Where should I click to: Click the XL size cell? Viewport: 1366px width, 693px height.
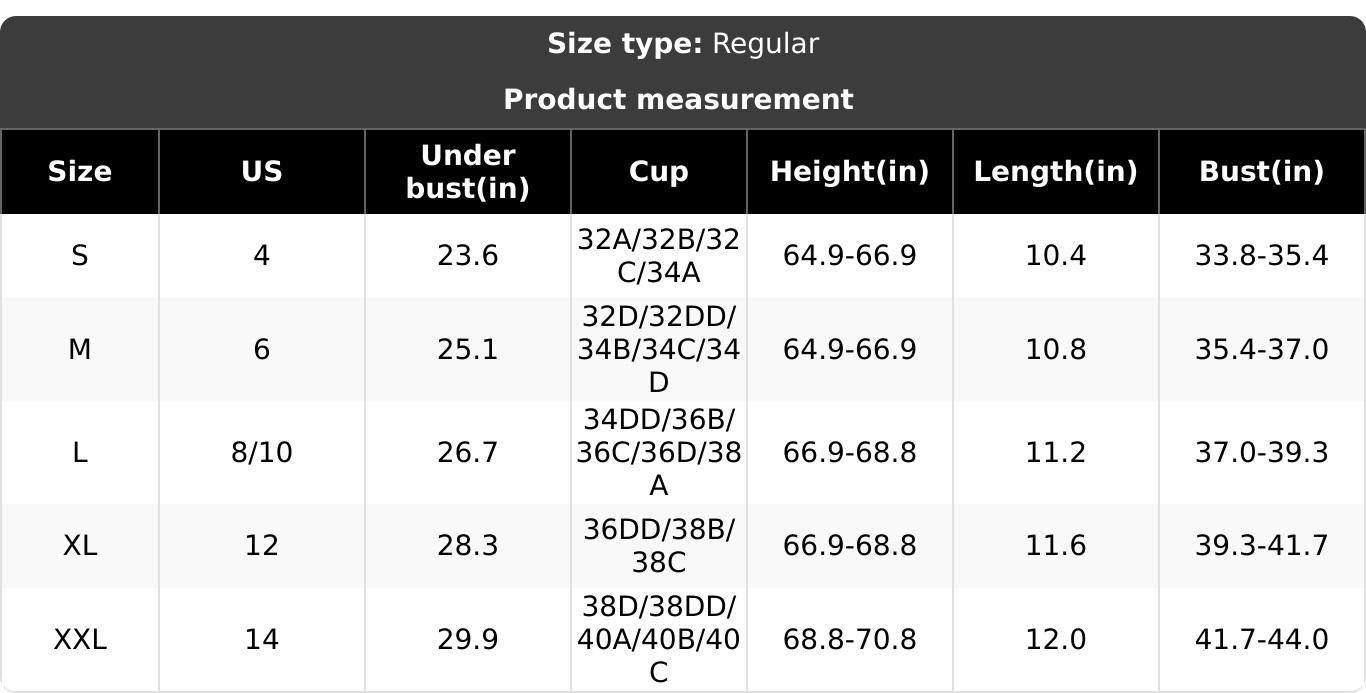coord(80,545)
